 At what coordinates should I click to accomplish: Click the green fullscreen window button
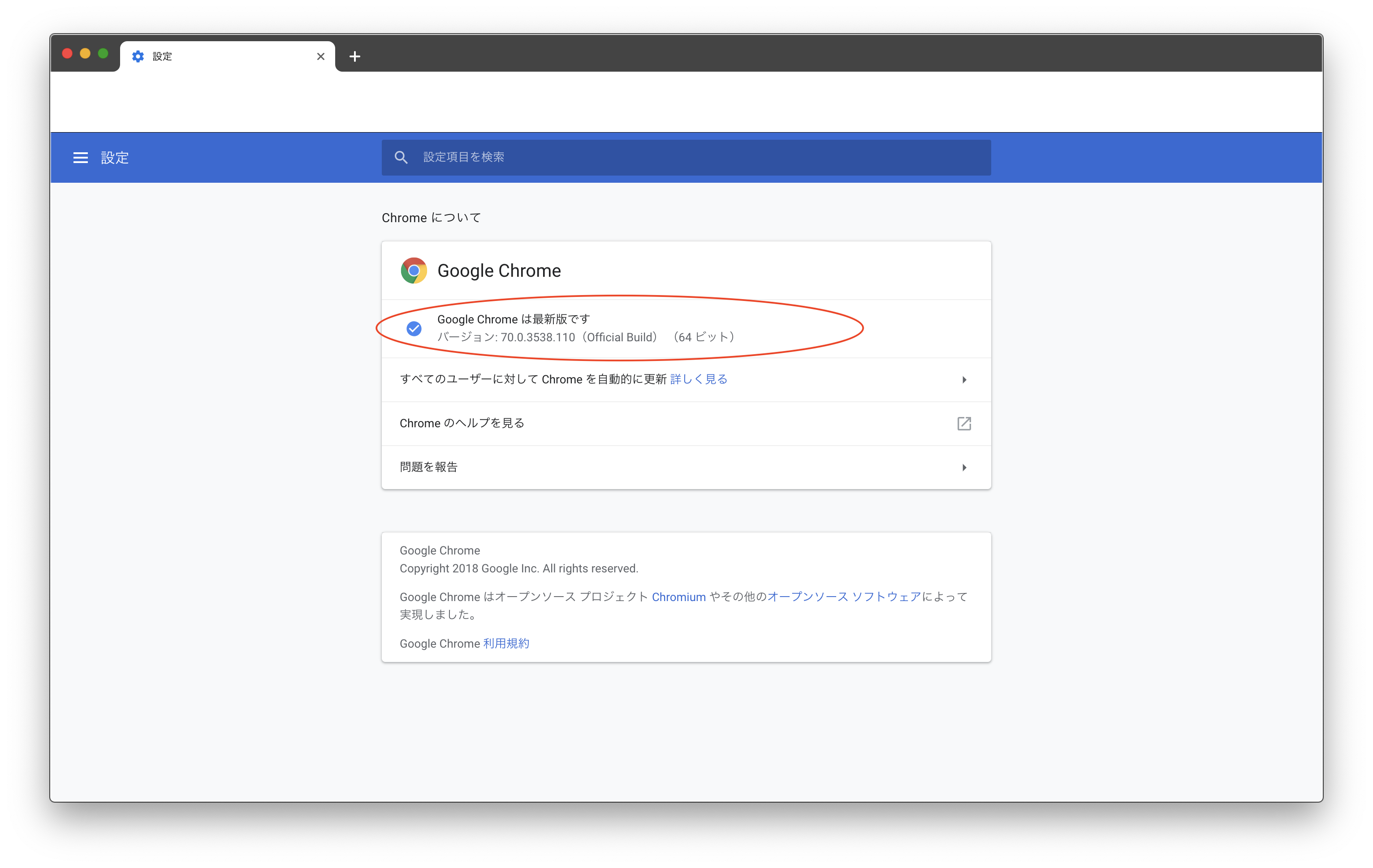click(x=103, y=54)
